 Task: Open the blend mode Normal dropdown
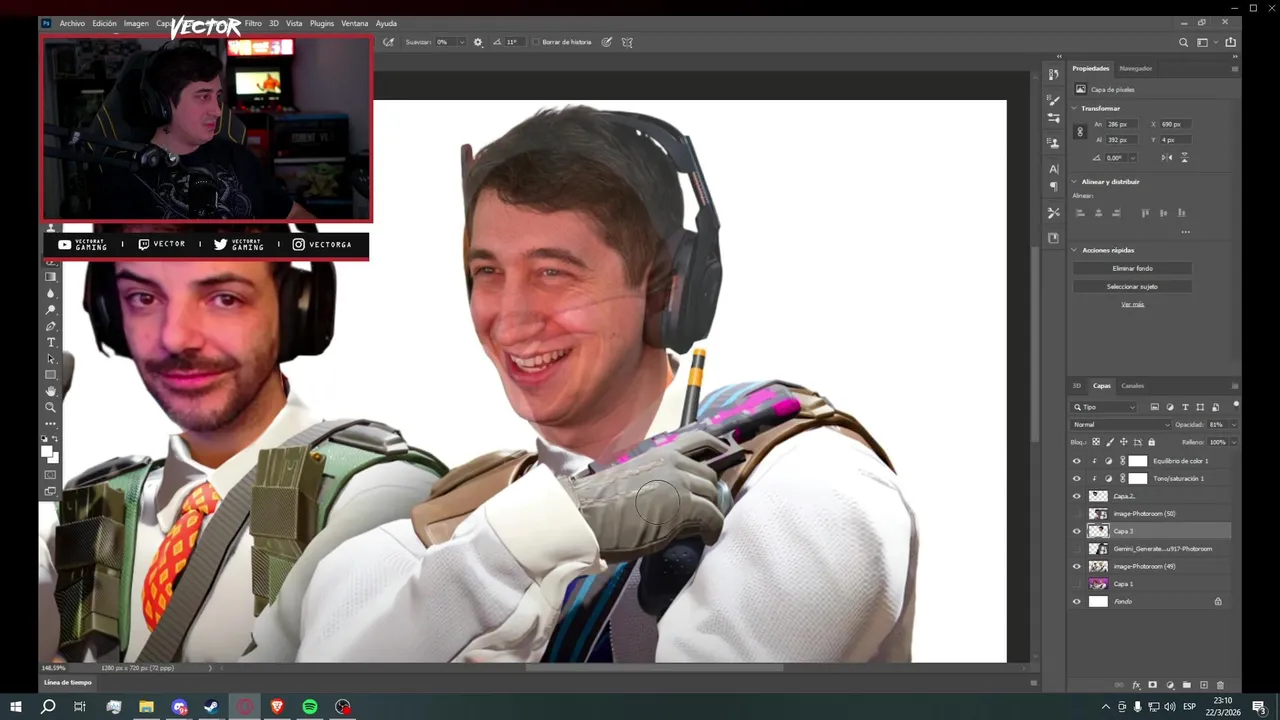(x=1120, y=425)
